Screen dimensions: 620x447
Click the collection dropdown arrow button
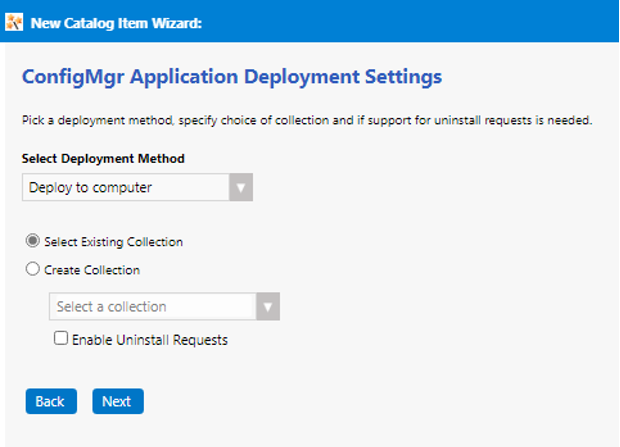point(268,307)
